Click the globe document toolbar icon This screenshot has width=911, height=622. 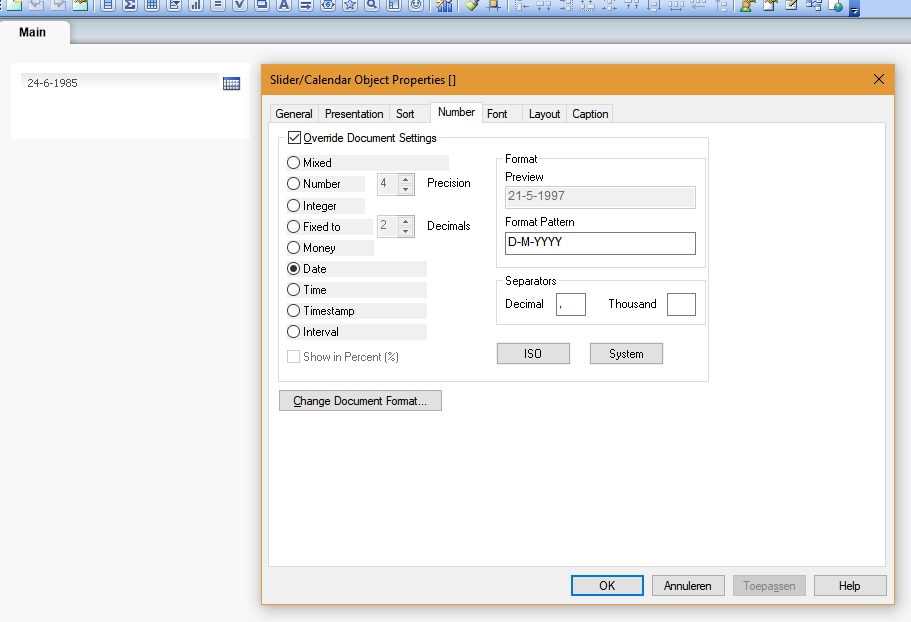pyautogui.click(x=835, y=5)
